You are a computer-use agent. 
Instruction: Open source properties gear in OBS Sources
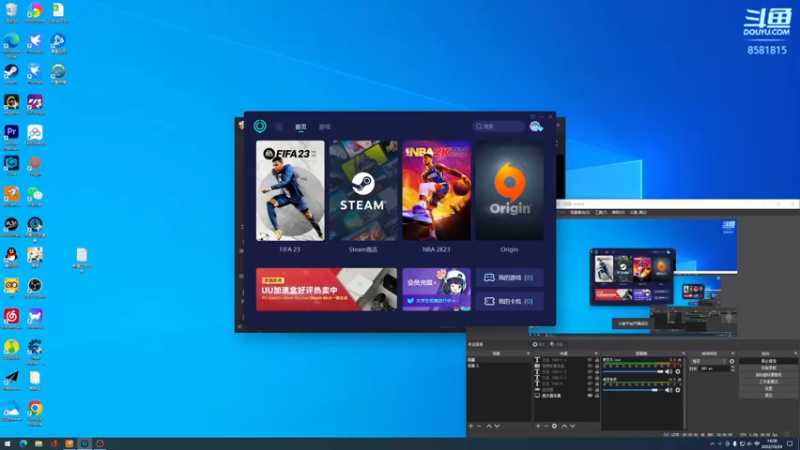coord(555,426)
